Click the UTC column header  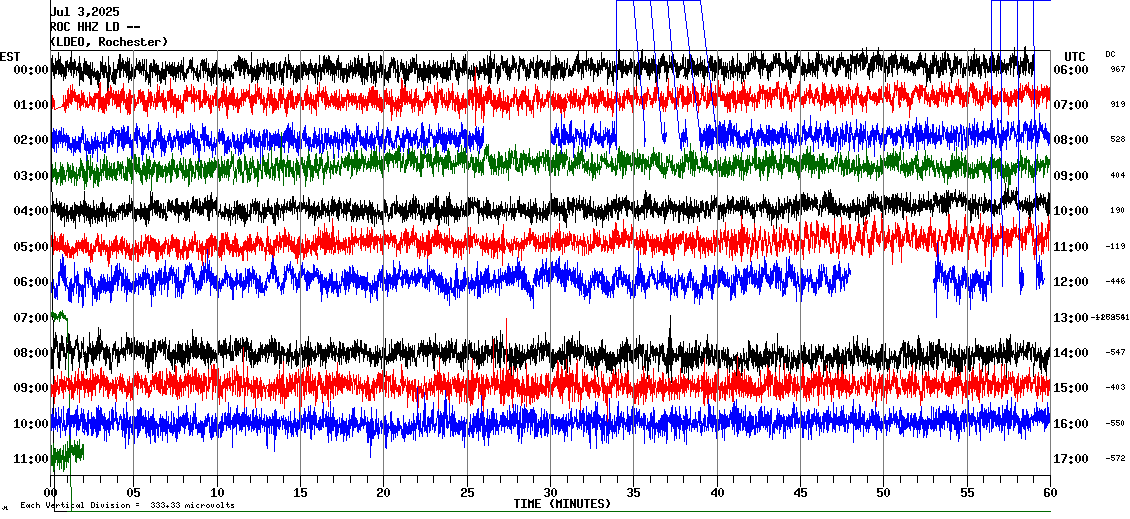(1074, 56)
